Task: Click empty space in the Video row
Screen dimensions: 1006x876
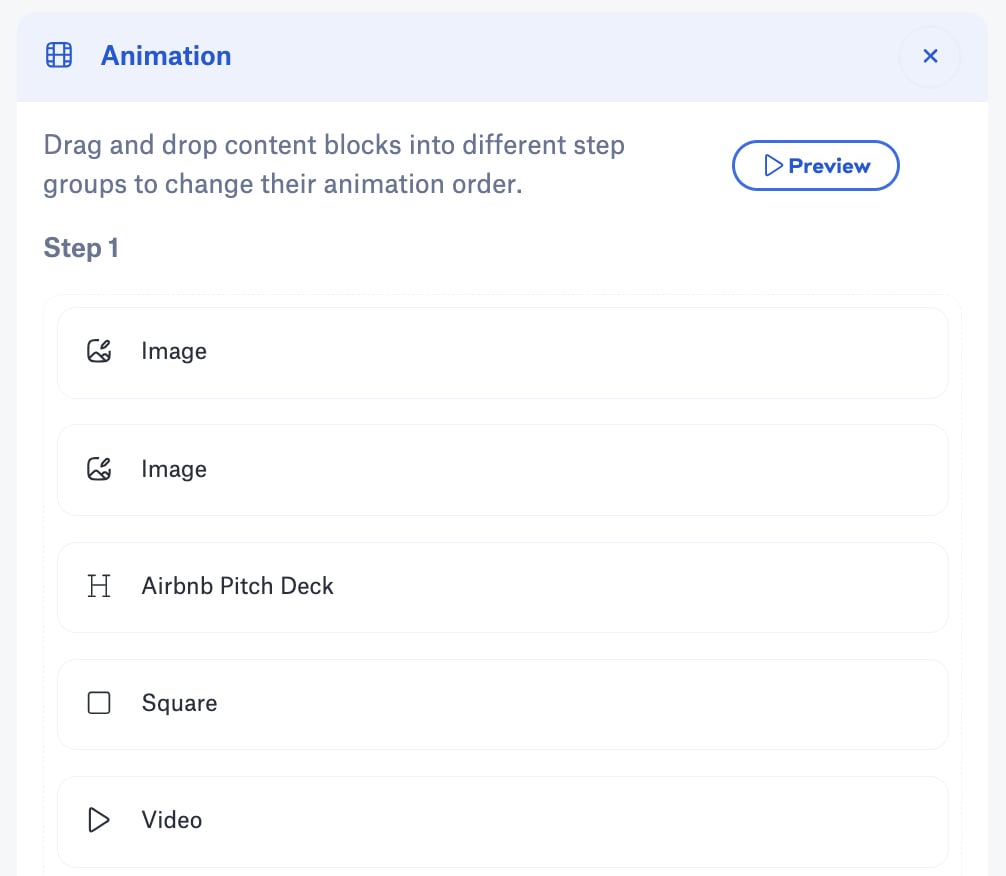Action: point(600,821)
